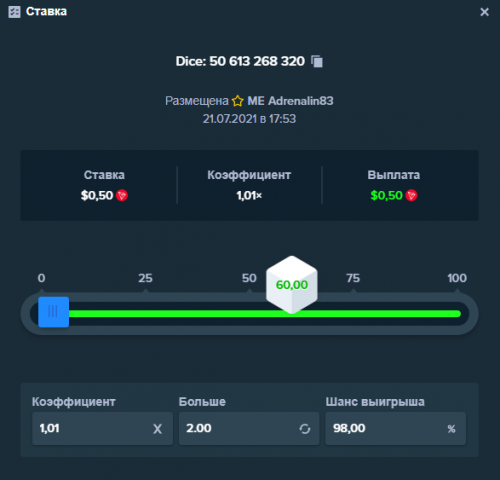Click the blue slider handle
This screenshot has height=480, width=500.
(x=53, y=312)
